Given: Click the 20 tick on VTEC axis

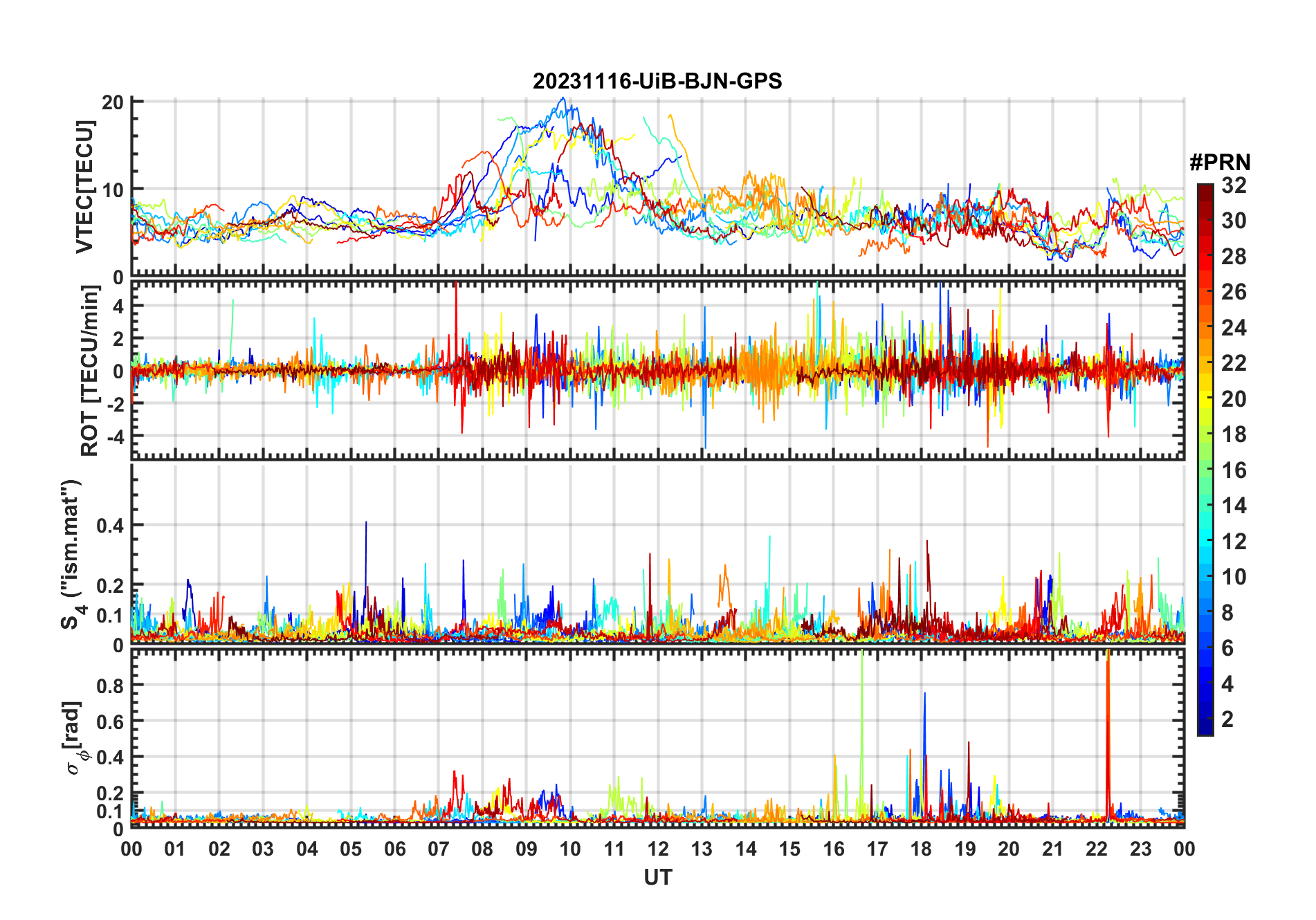Looking at the screenshot, I should pos(113,102).
